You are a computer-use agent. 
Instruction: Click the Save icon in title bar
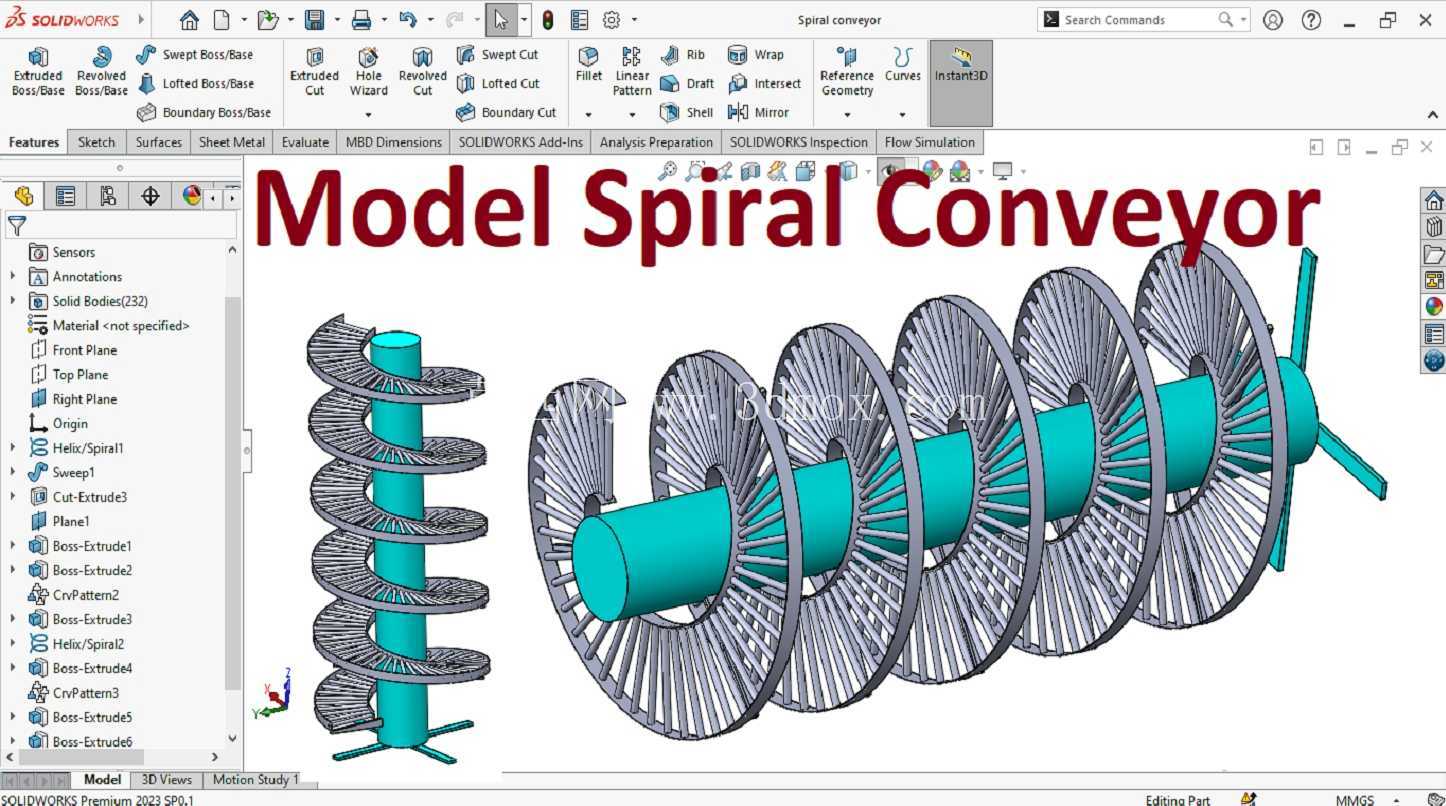pyautogui.click(x=314, y=20)
